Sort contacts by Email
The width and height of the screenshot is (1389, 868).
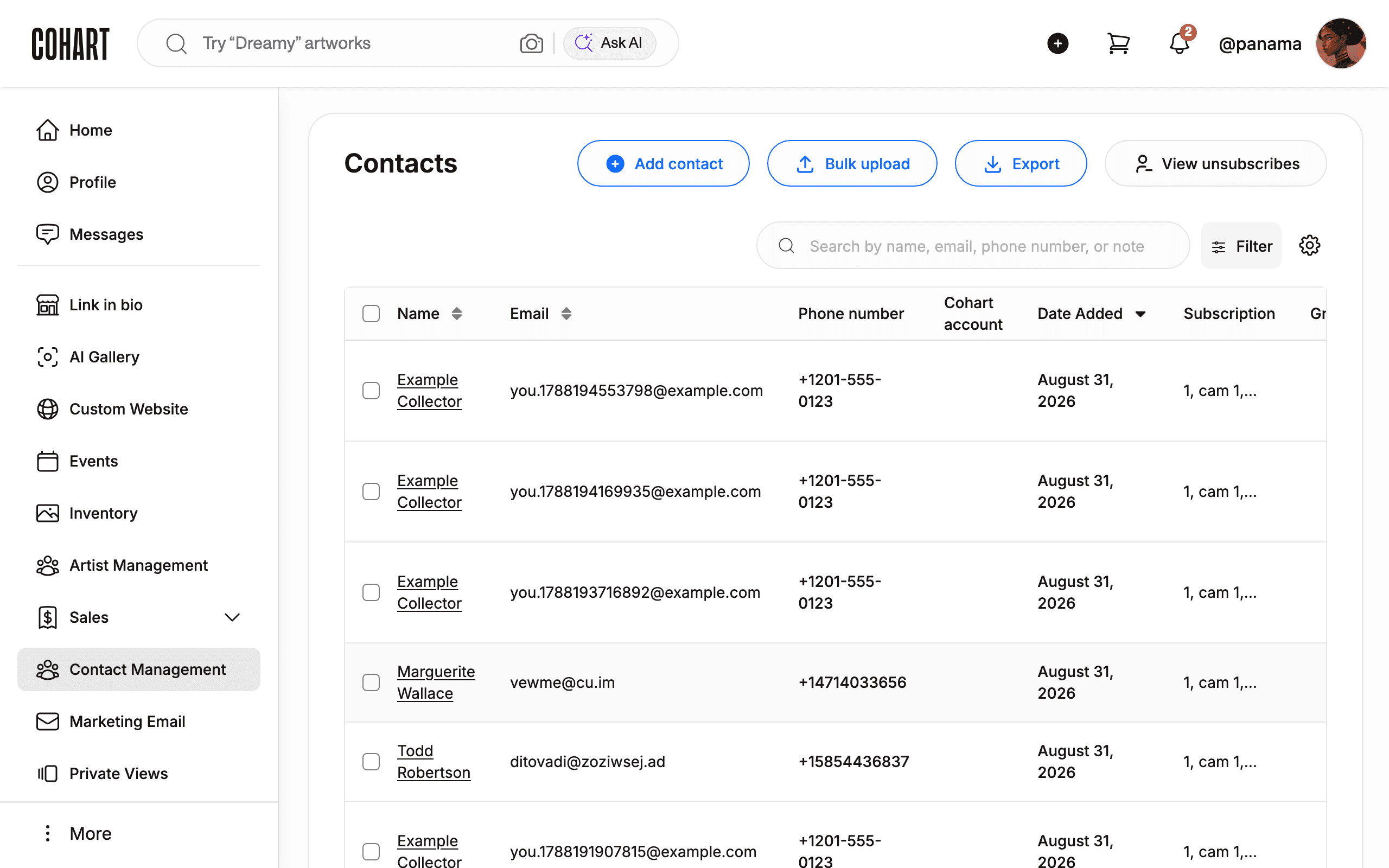pos(566,314)
